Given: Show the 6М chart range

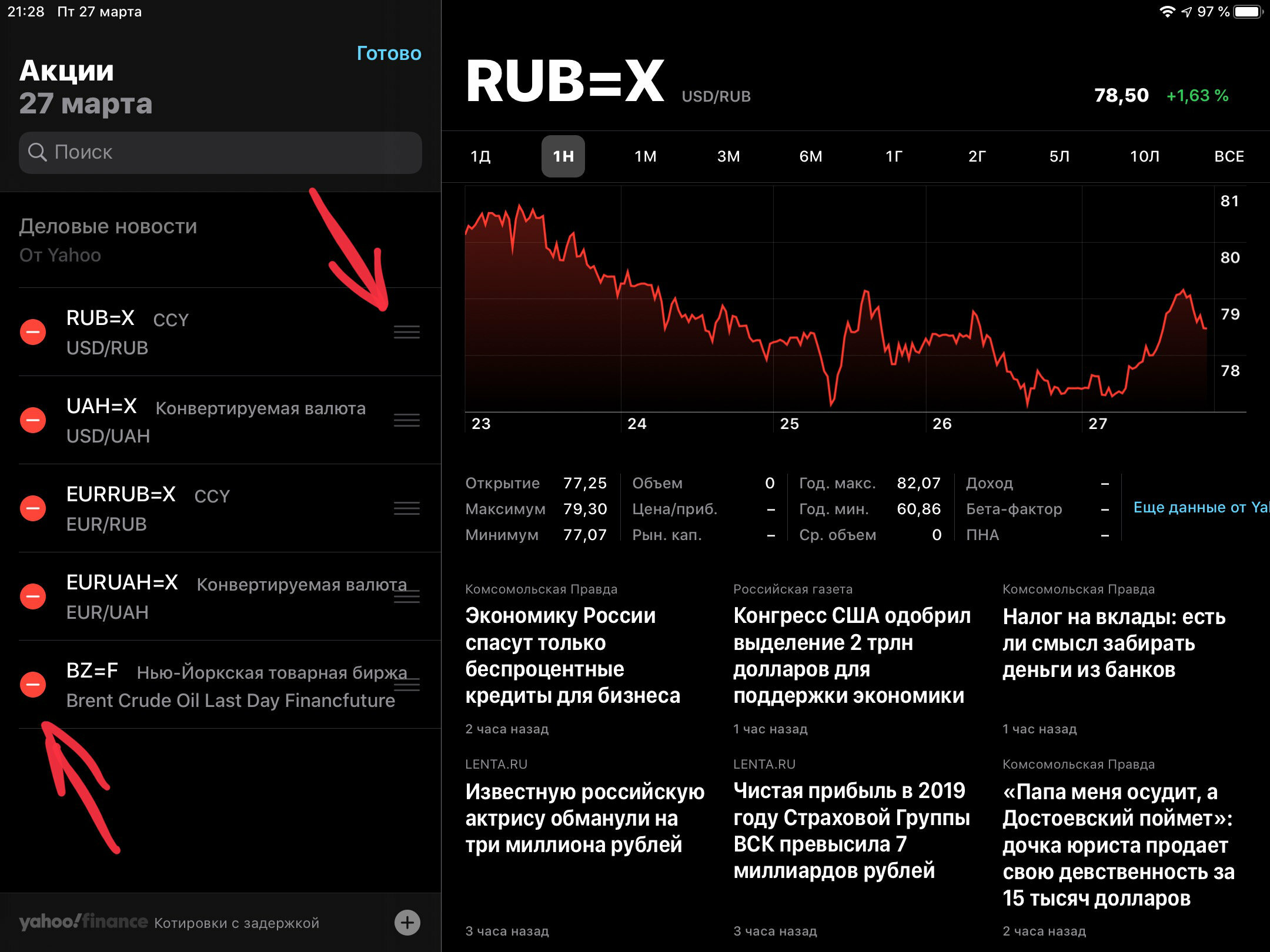Looking at the screenshot, I should [x=811, y=156].
